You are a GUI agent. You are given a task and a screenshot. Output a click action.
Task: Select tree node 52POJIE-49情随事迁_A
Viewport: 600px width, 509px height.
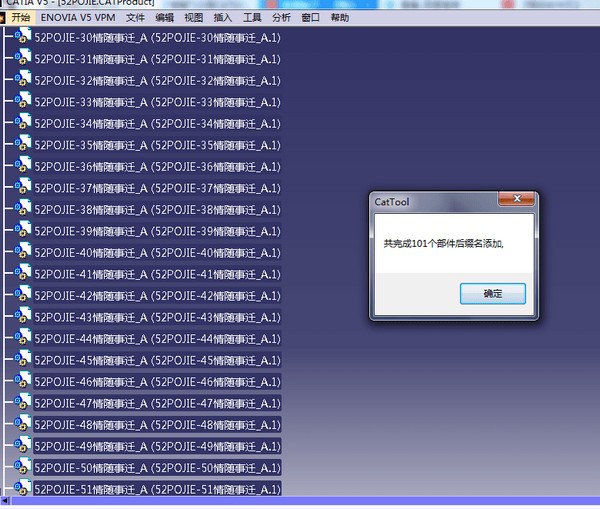click(x=157, y=446)
